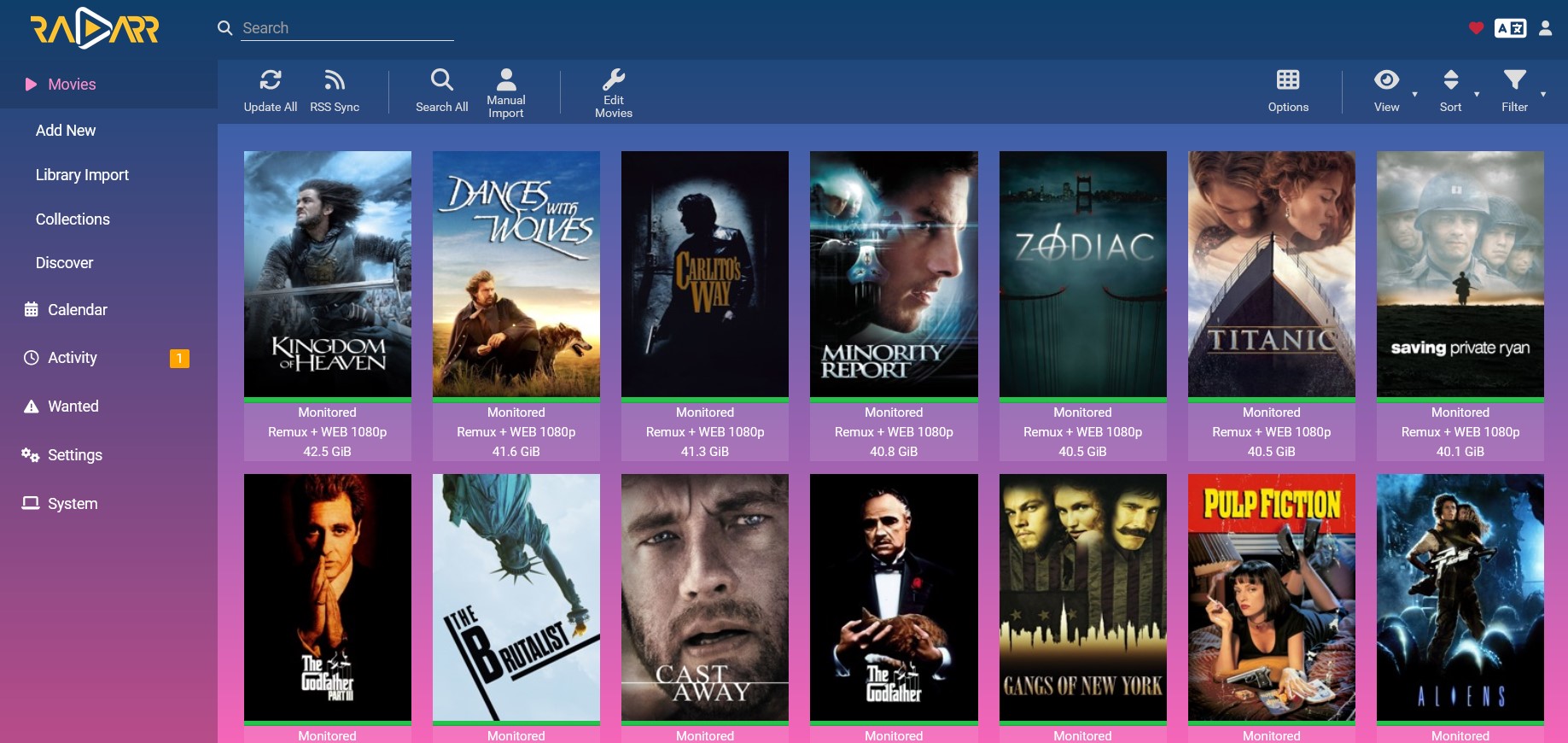The image size is (1568, 743).
Task: Click the Wanted warning triangle icon
Action: (x=31, y=407)
